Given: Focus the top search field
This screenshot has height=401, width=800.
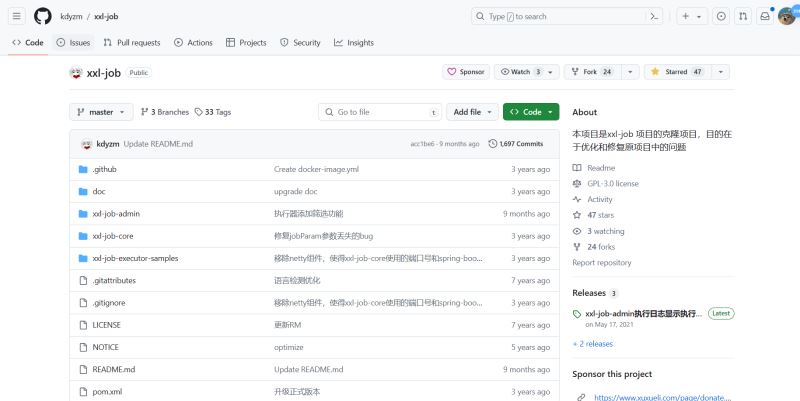Looking at the screenshot, I should pyautogui.click(x=567, y=16).
